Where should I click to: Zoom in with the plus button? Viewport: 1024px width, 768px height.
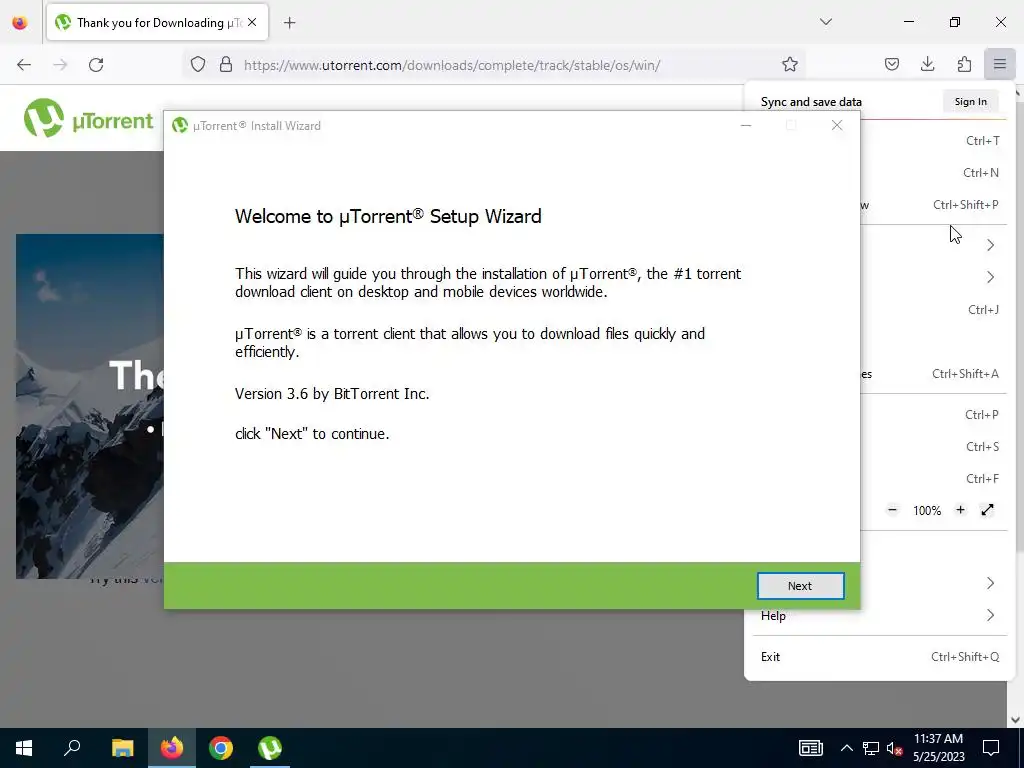point(960,510)
